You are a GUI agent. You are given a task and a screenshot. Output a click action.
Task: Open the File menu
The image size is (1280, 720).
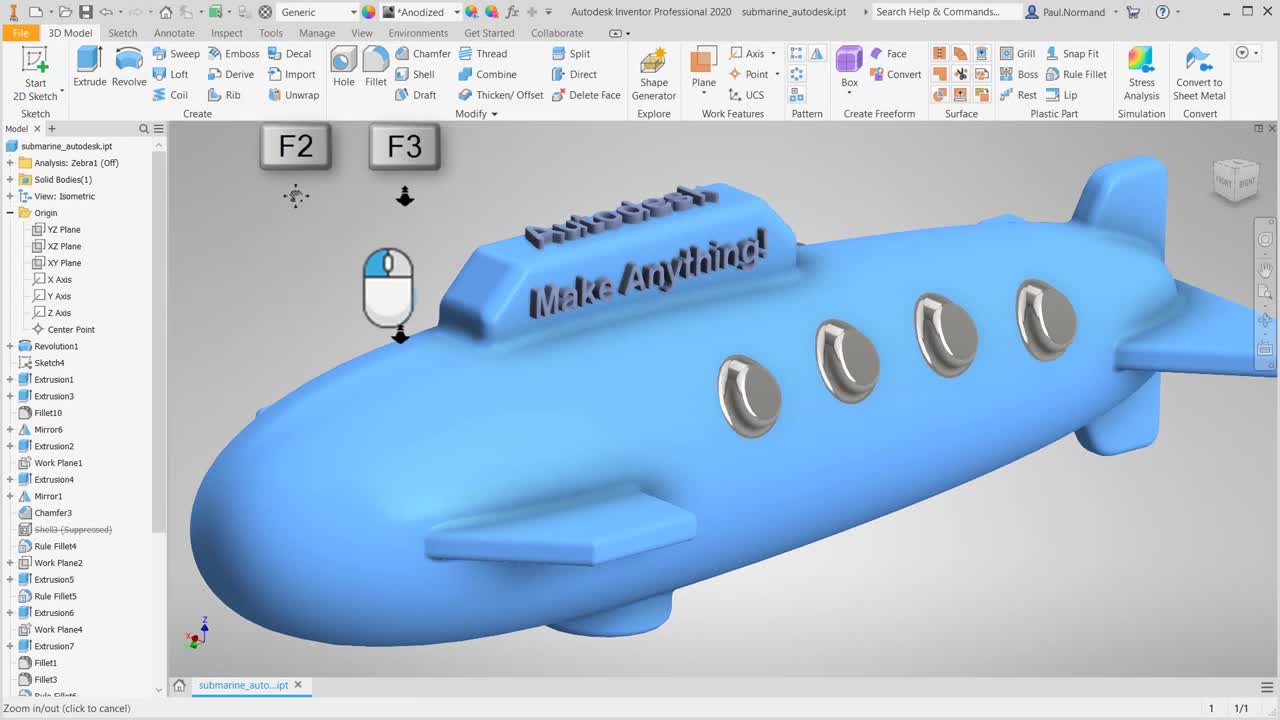coord(20,33)
